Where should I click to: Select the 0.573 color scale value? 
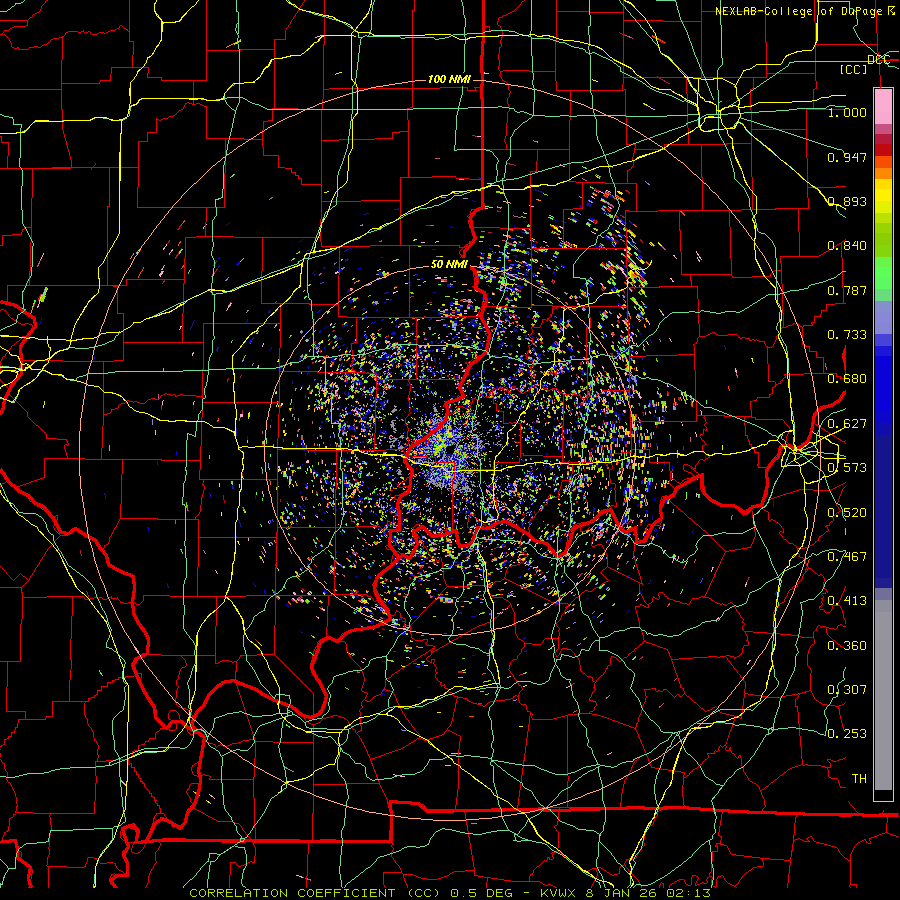pyautogui.click(x=847, y=468)
